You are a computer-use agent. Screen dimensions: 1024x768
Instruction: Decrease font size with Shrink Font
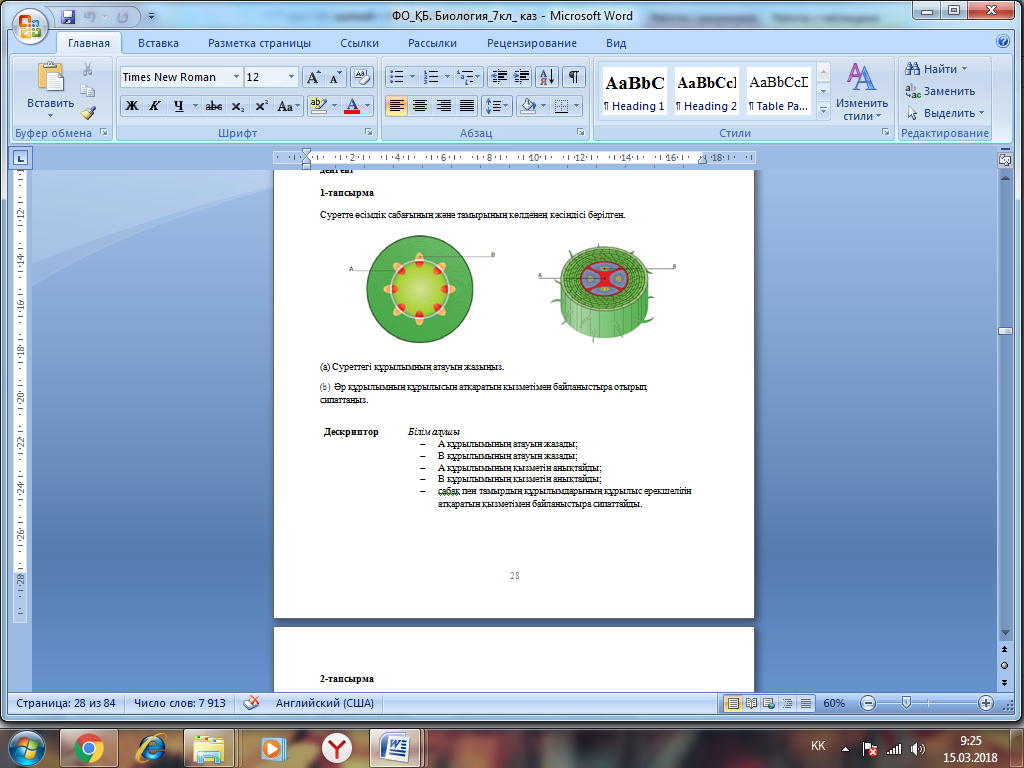[x=335, y=77]
